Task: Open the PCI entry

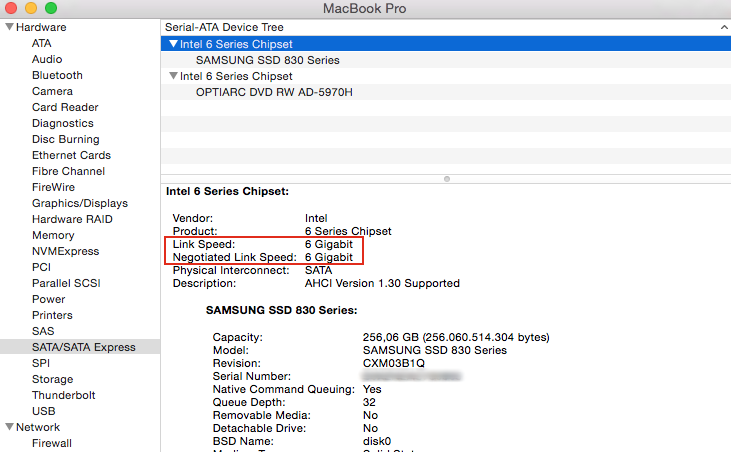Action: pyautogui.click(x=41, y=267)
